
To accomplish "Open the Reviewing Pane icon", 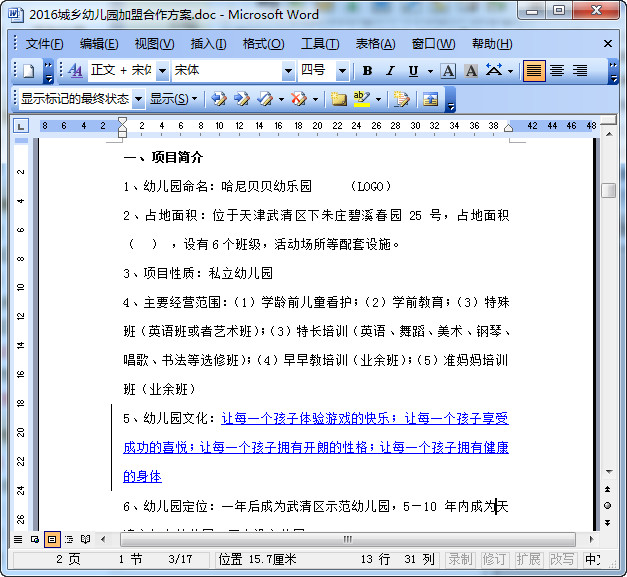I will (x=430, y=98).
